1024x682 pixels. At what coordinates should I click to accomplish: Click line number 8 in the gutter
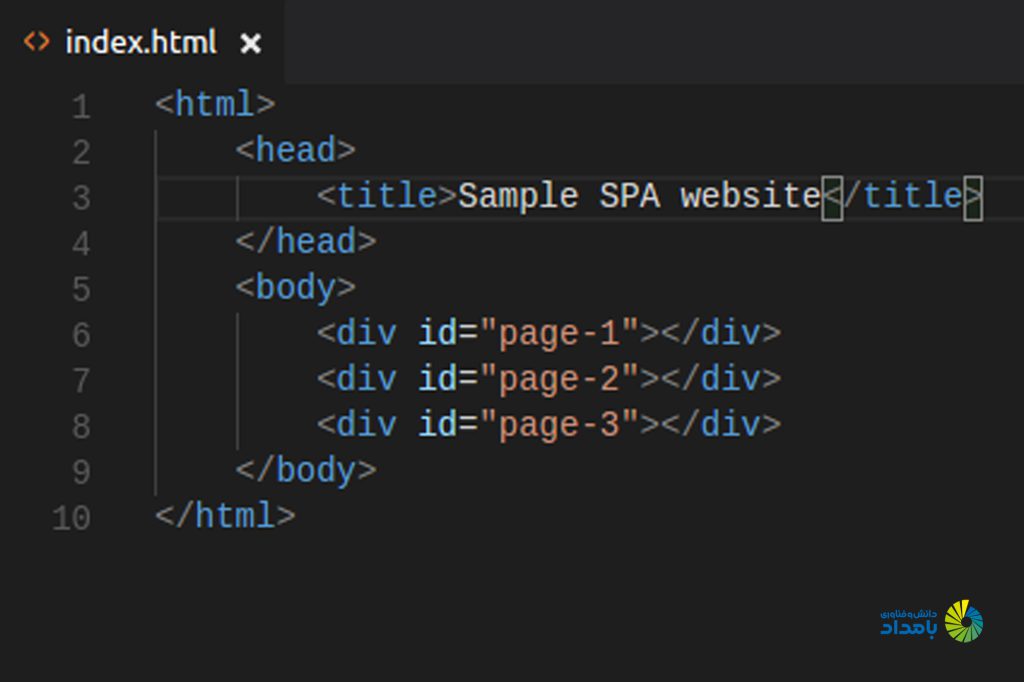[x=81, y=427]
